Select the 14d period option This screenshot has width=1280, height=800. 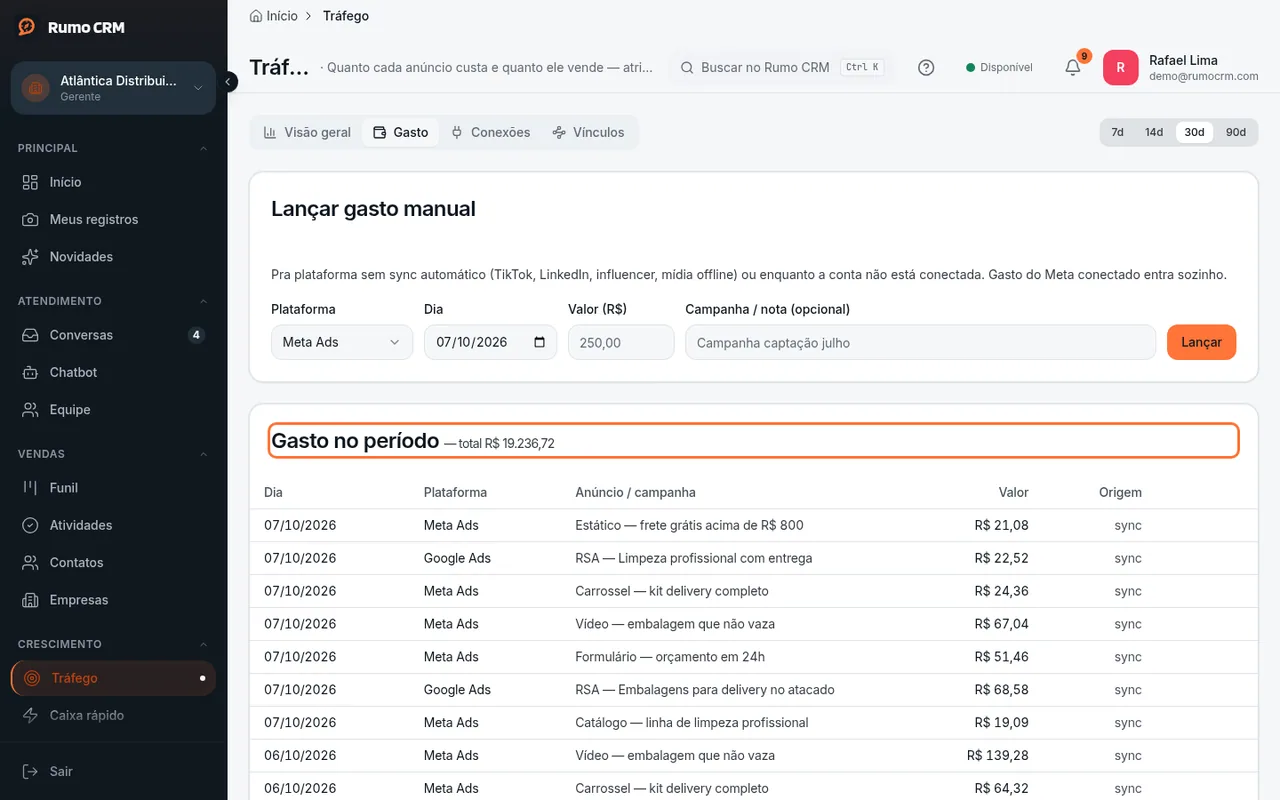[x=1154, y=132]
